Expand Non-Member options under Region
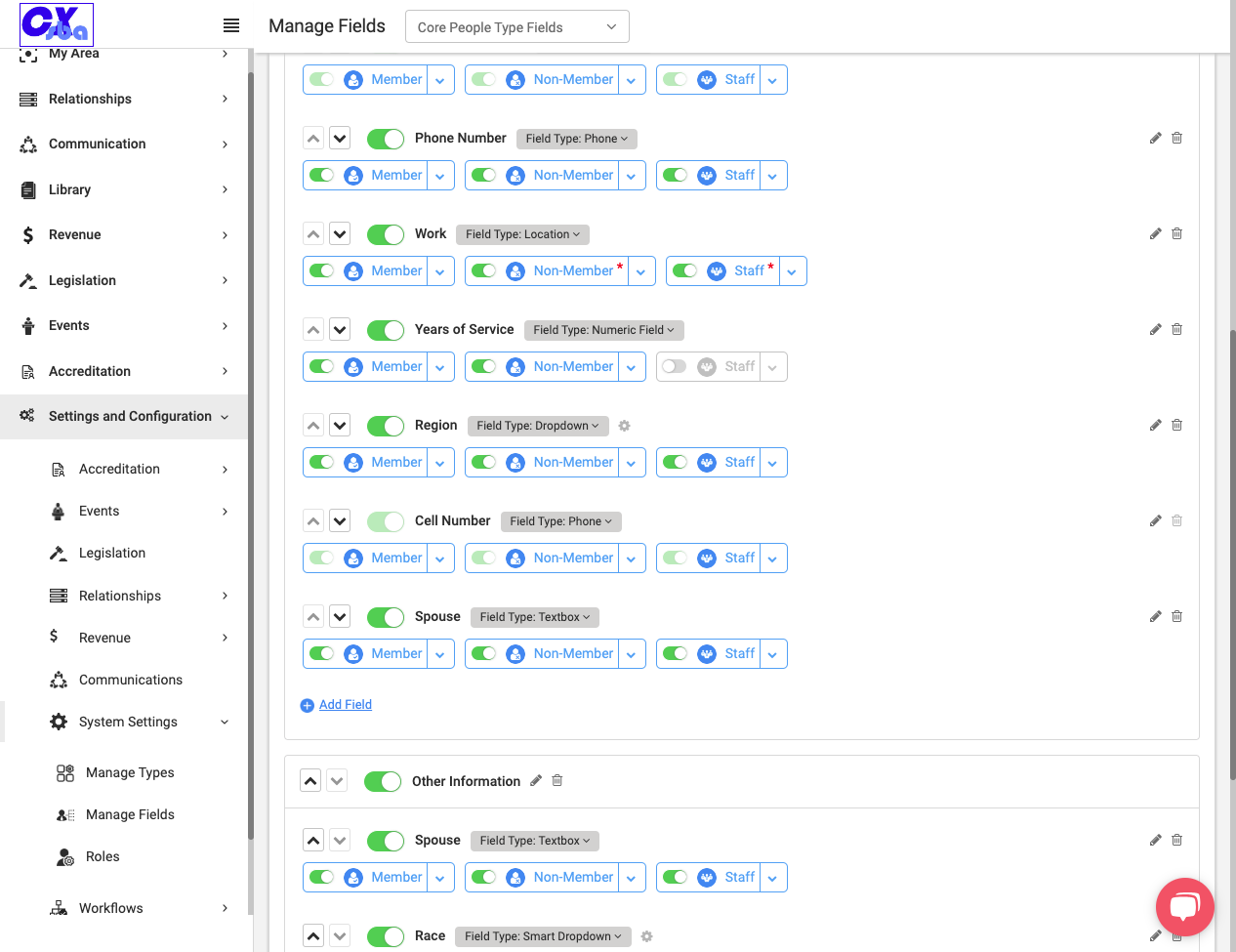Image resolution: width=1236 pixels, height=952 pixels. coord(632,463)
